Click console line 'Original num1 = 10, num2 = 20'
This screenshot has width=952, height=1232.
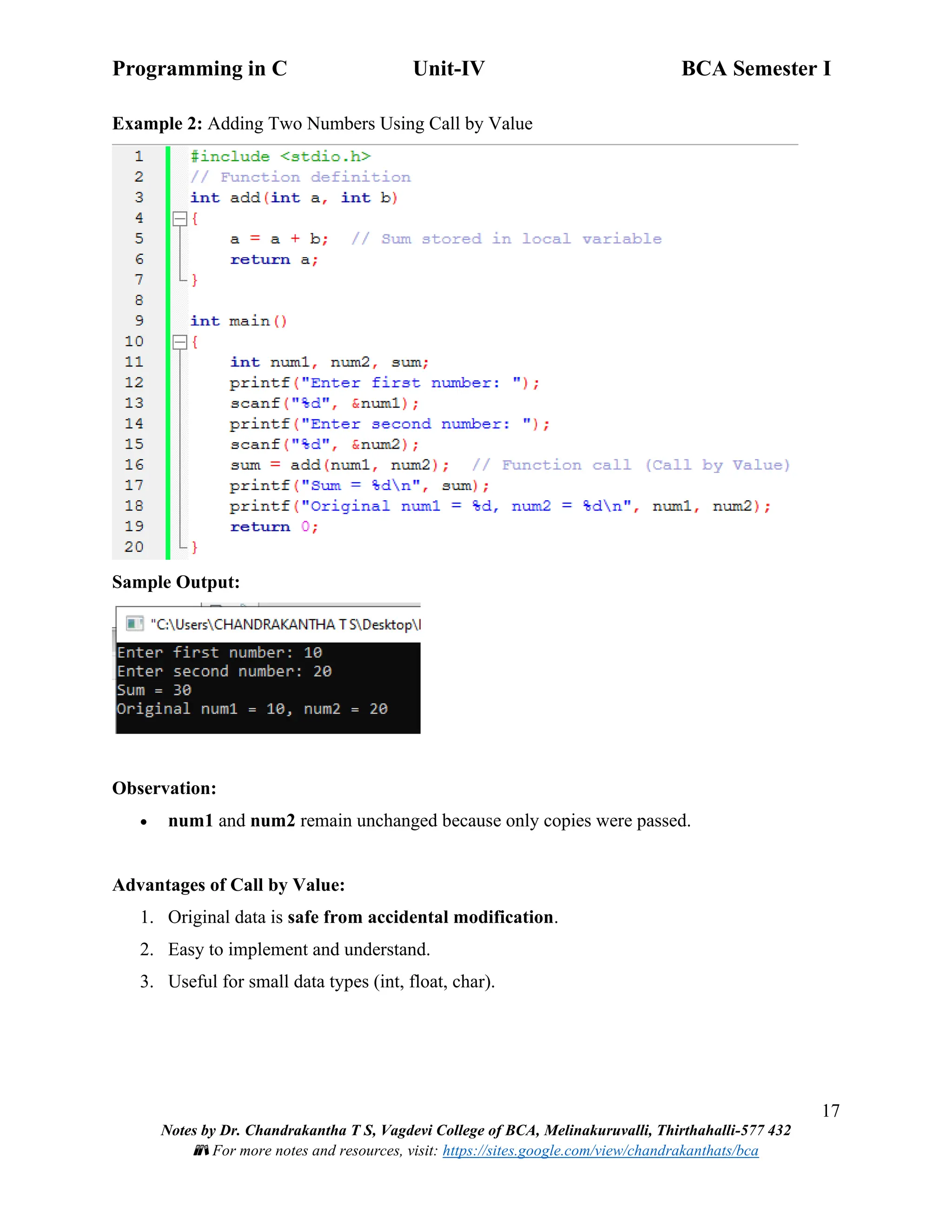[x=252, y=709]
